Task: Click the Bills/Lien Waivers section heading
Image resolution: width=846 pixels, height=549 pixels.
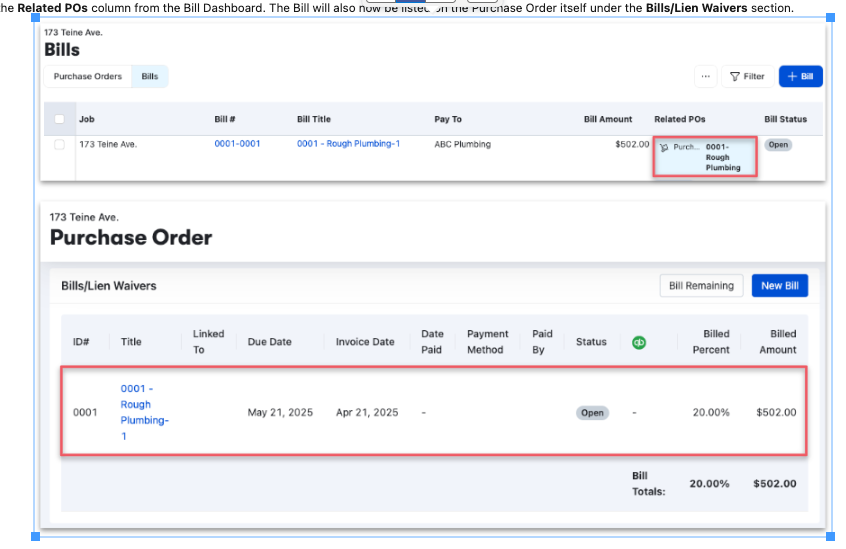Action: (x=108, y=286)
